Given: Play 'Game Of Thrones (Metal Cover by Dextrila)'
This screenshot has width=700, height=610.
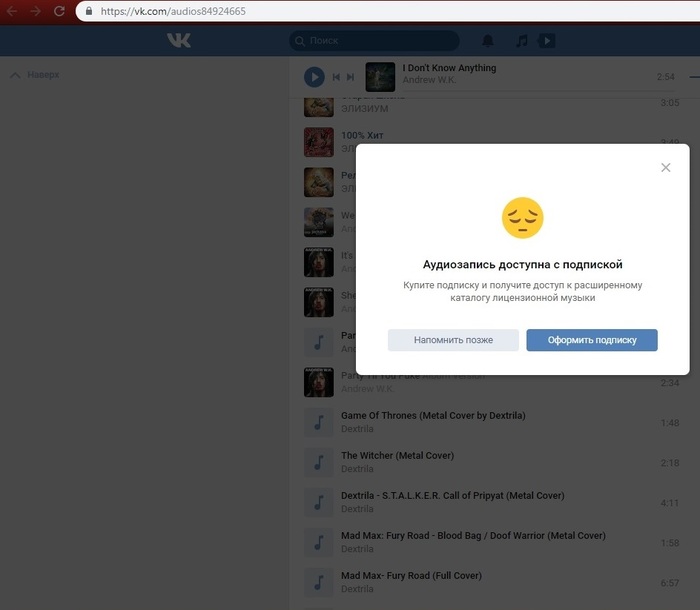Looking at the screenshot, I should 319,422.
